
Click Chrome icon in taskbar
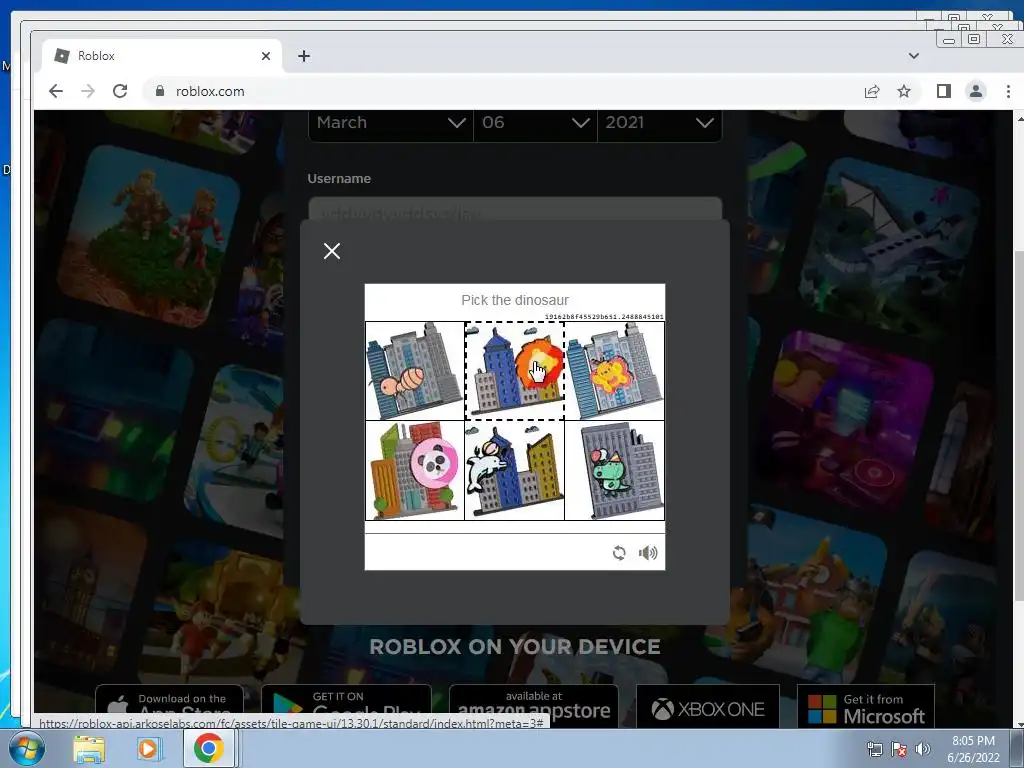point(208,749)
